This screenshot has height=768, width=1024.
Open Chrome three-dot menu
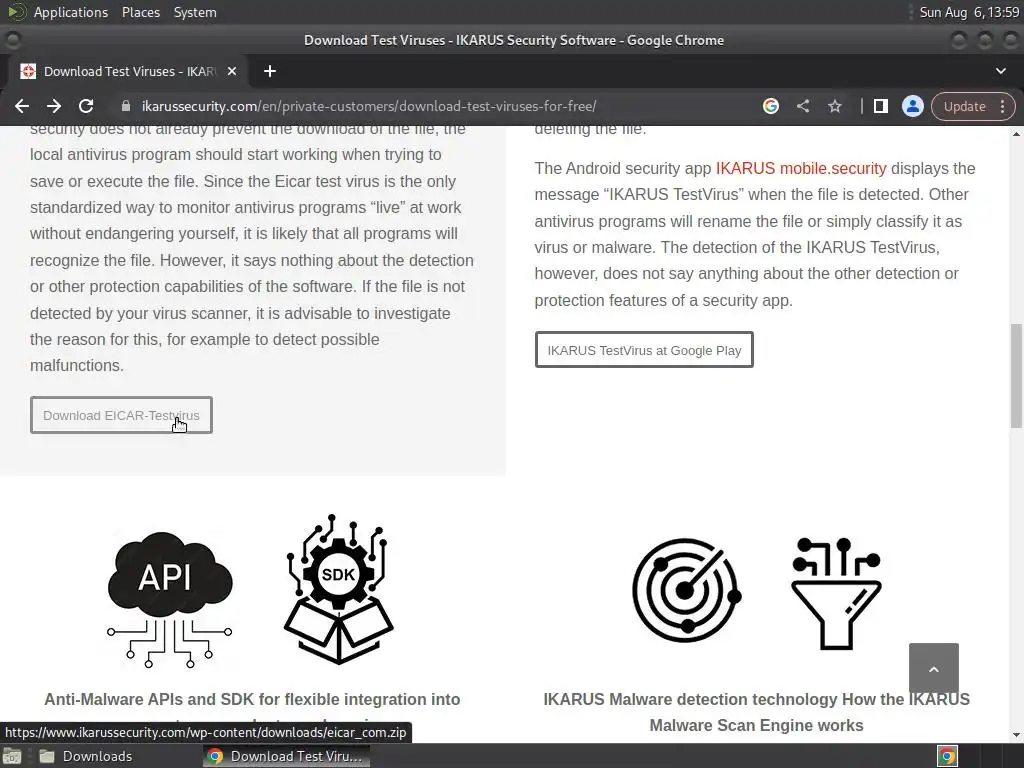coord(1002,106)
